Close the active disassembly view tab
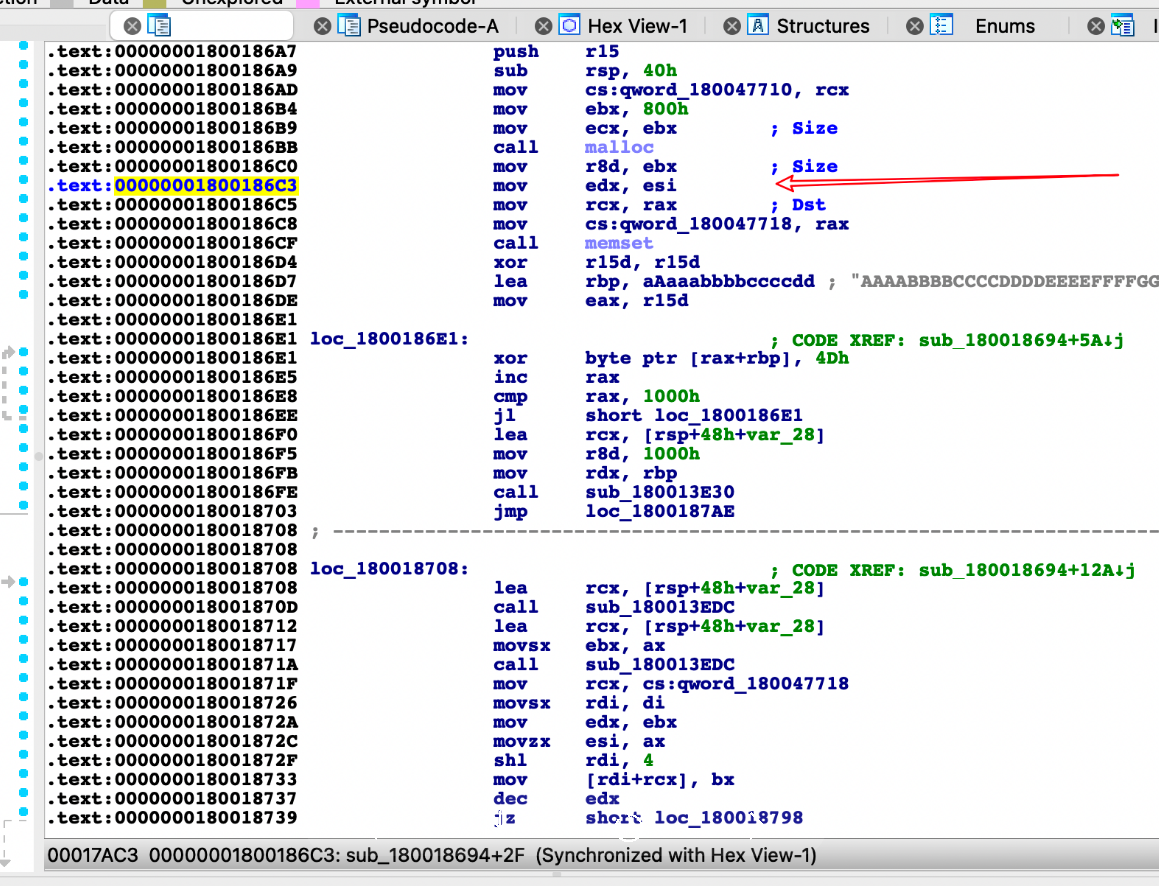Viewport: 1159px width, 886px height. coord(131,26)
